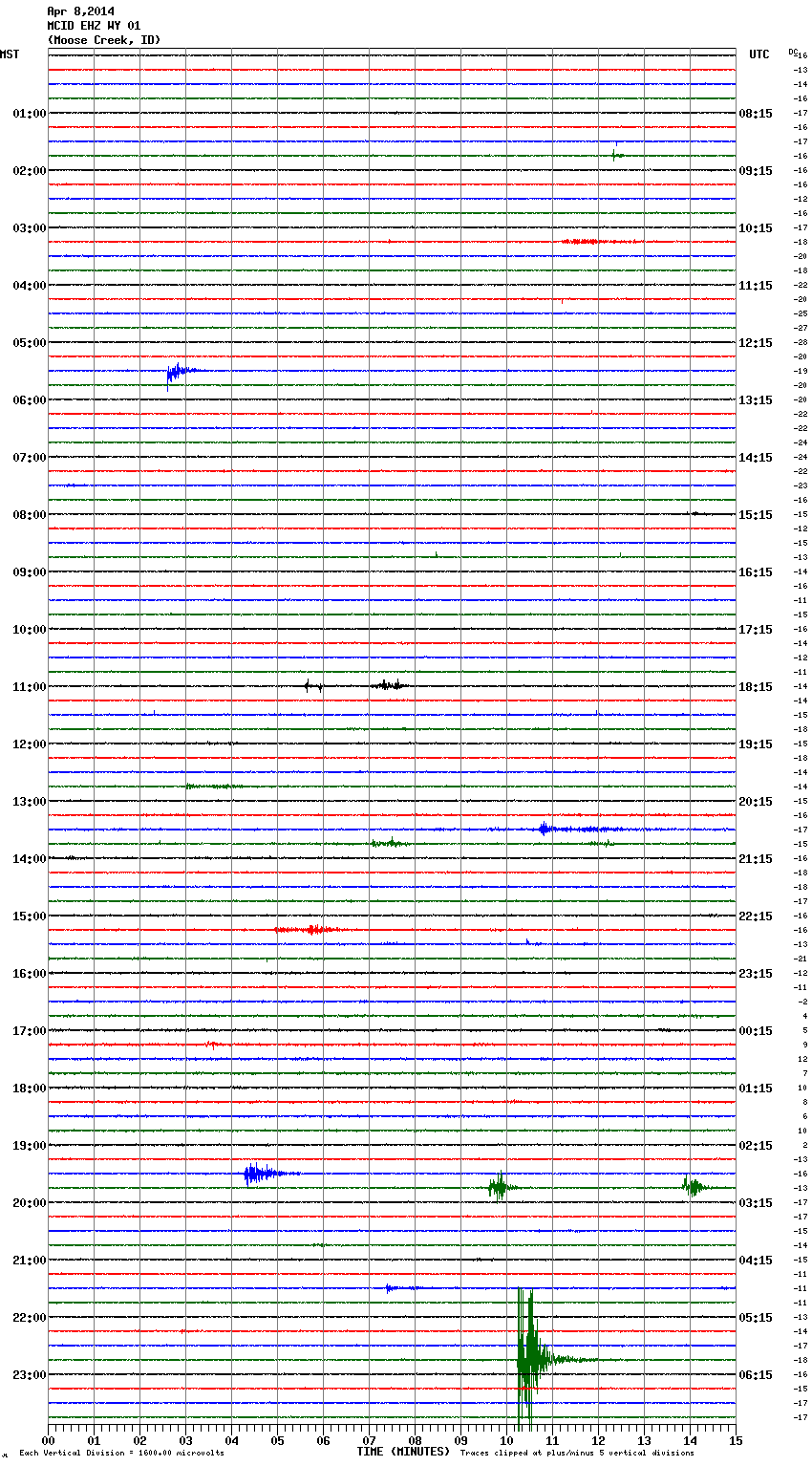This screenshot has width=812, height=1466.
Task: Click the date header "Apr 8,2014"
Action: coord(80,11)
